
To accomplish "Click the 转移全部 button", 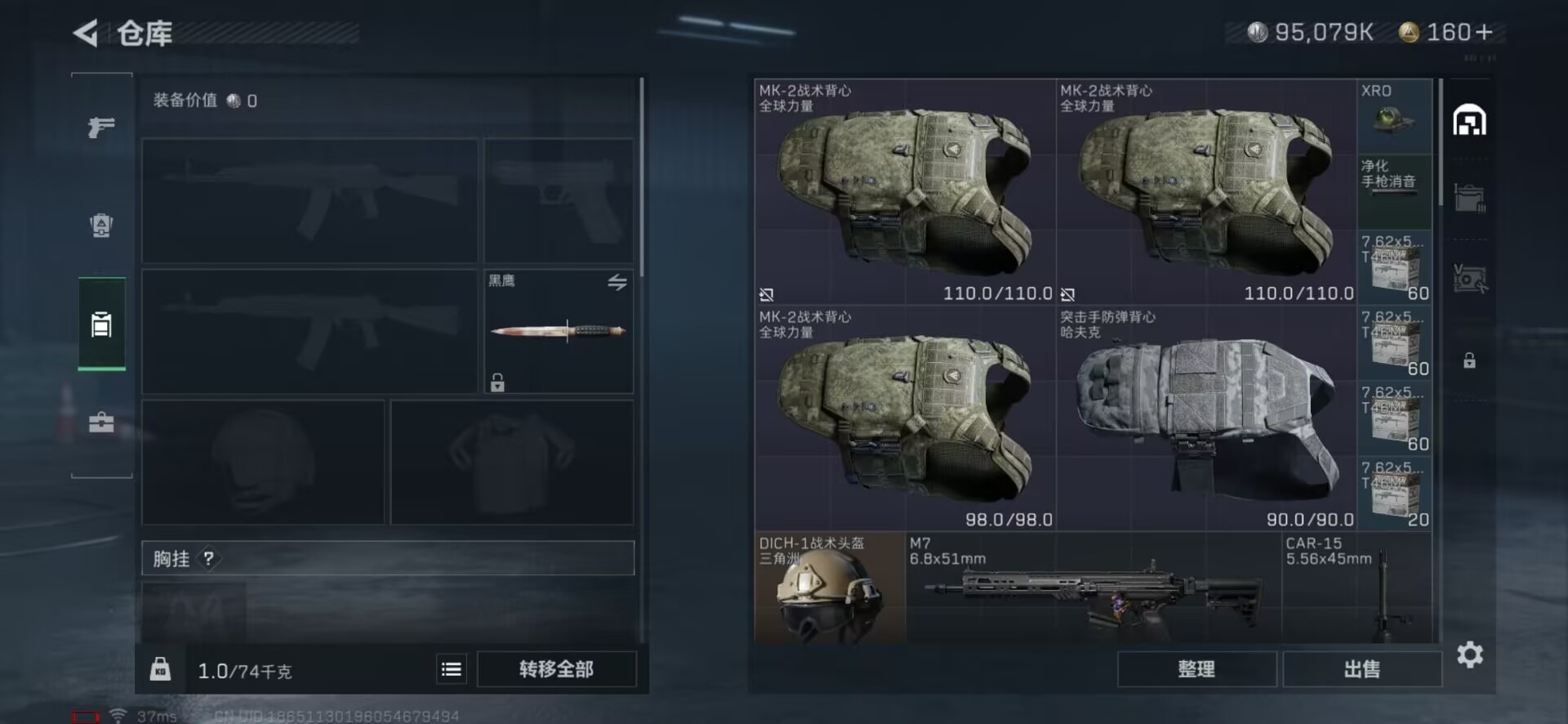I will 556,669.
